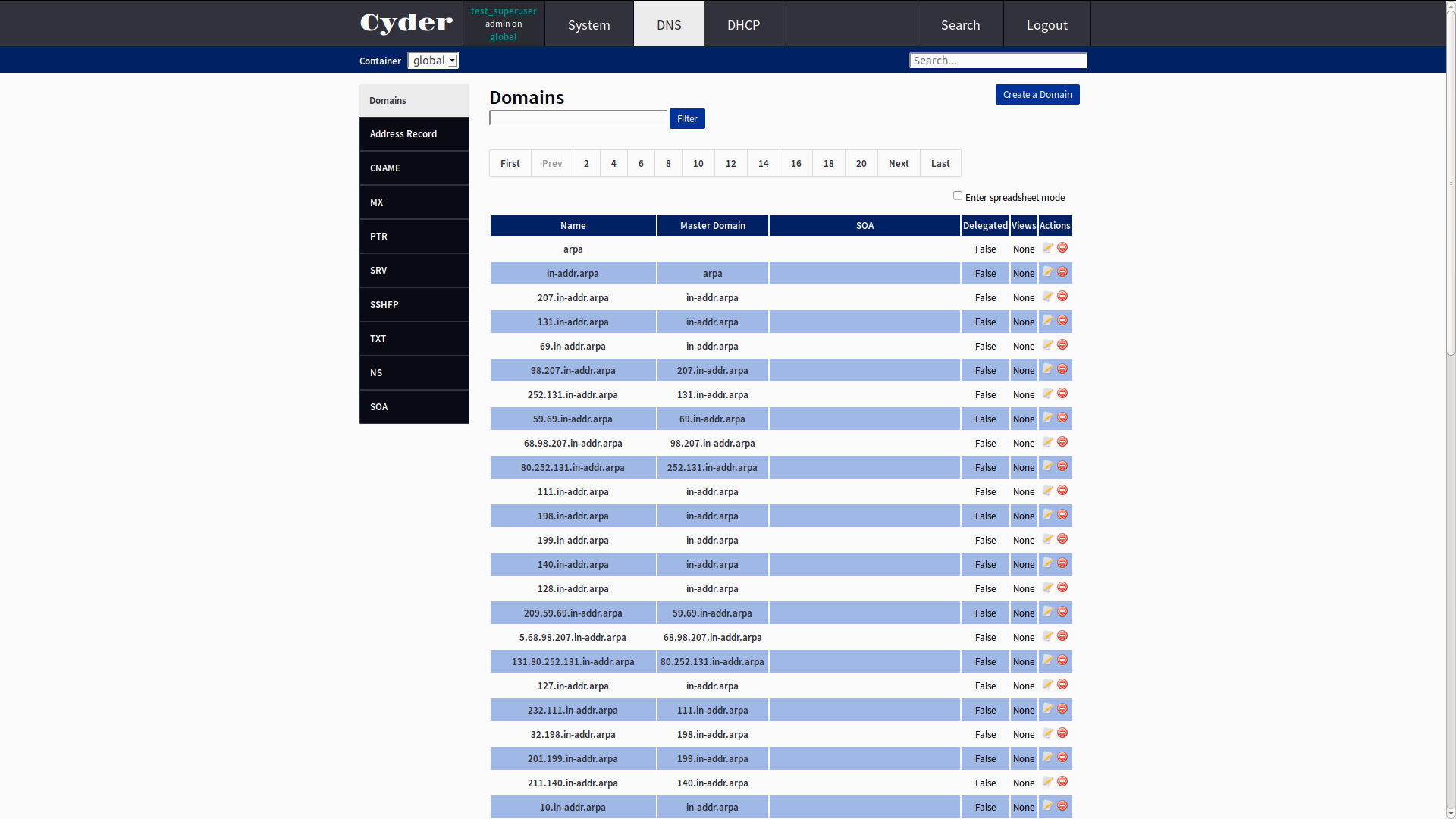Edit the 207.in-addr.arpa domain
Image resolution: width=1456 pixels, height=819 pixels.
[x=1047, y=297]
